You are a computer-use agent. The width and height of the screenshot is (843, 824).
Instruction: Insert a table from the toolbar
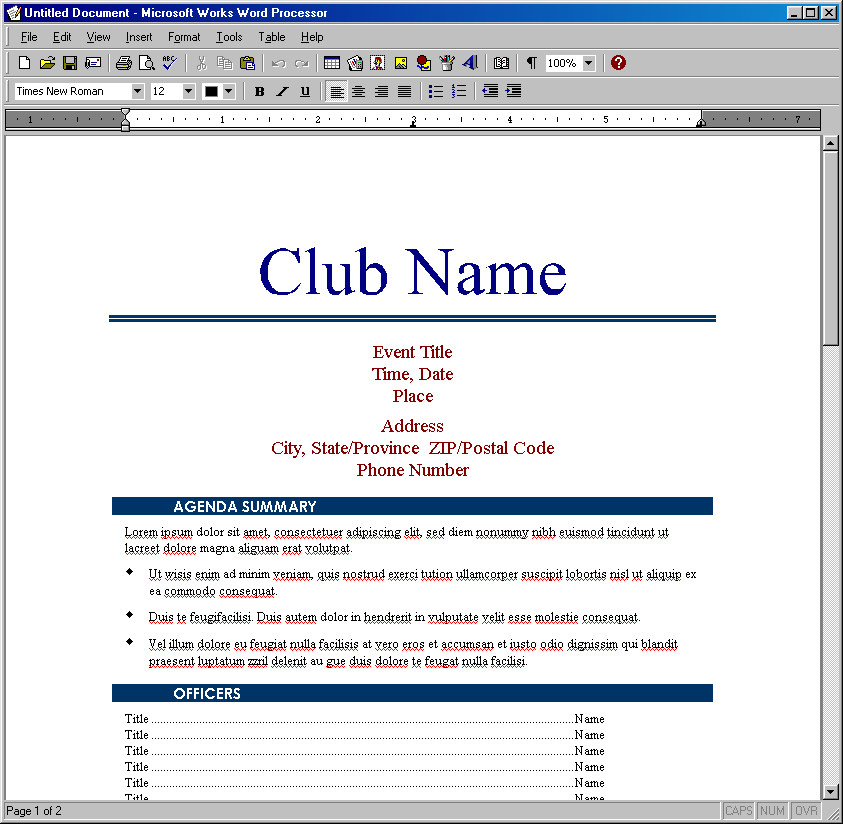[332, 63]
